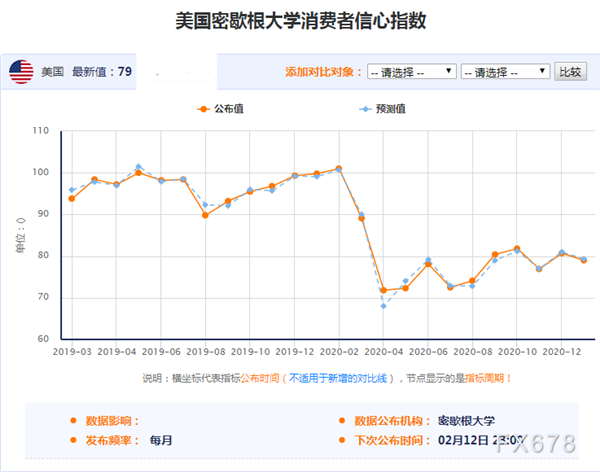Click the last orange data point near 2020-12
The height and width of the screenshot is (472, 600).
tap(584, 260)
